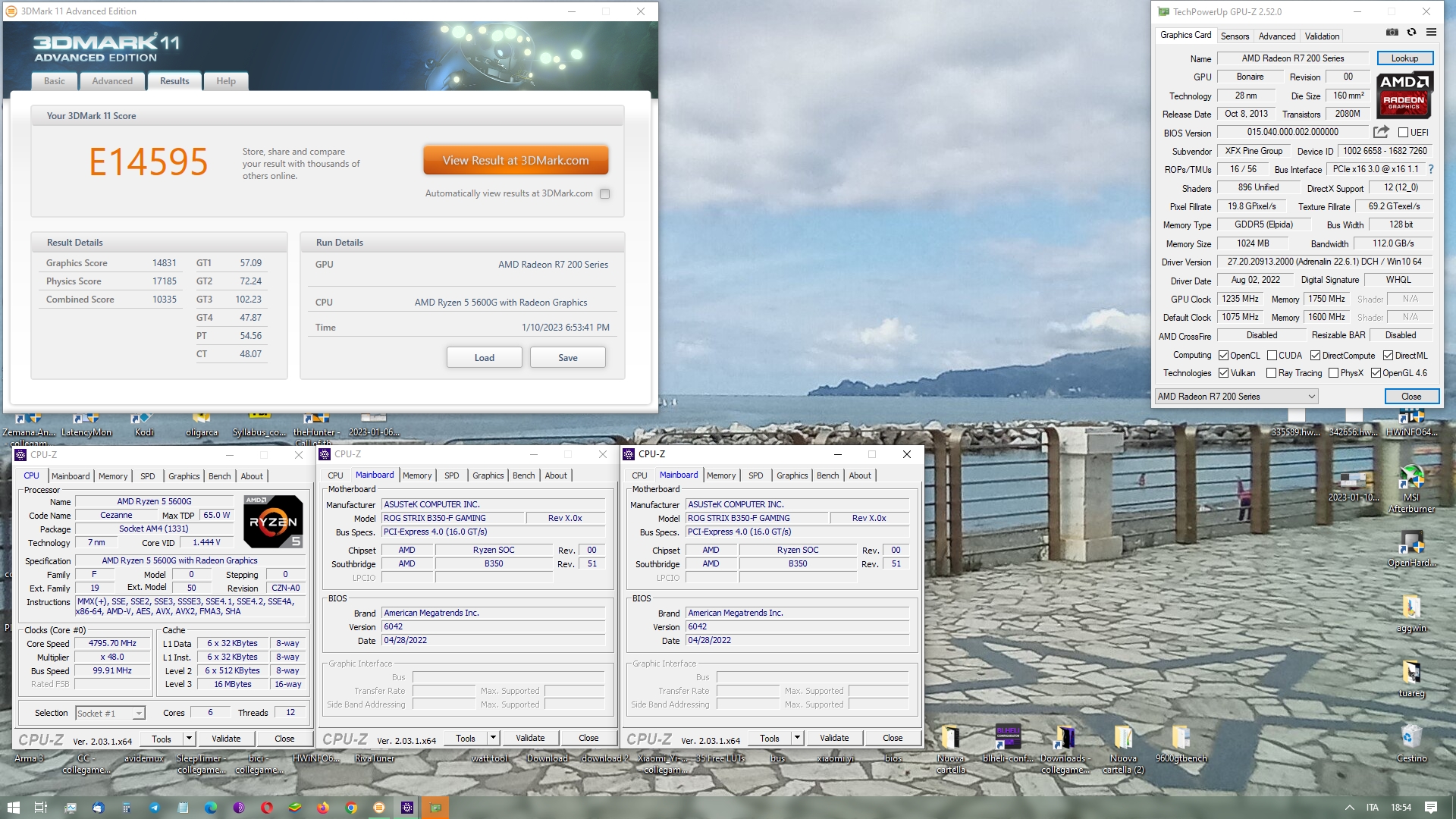
Task: Open the Bench tab in left CPU-Z window
Action: coord(219,476)
